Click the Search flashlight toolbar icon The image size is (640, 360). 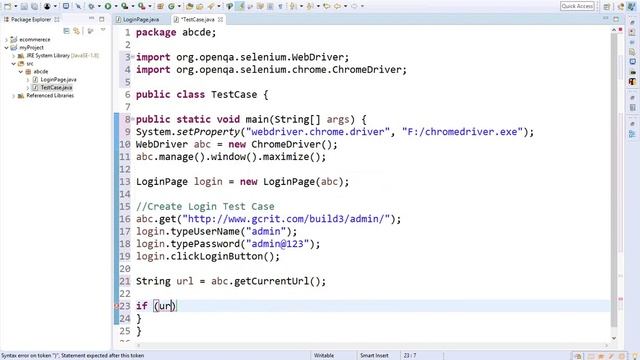point(211,6)
